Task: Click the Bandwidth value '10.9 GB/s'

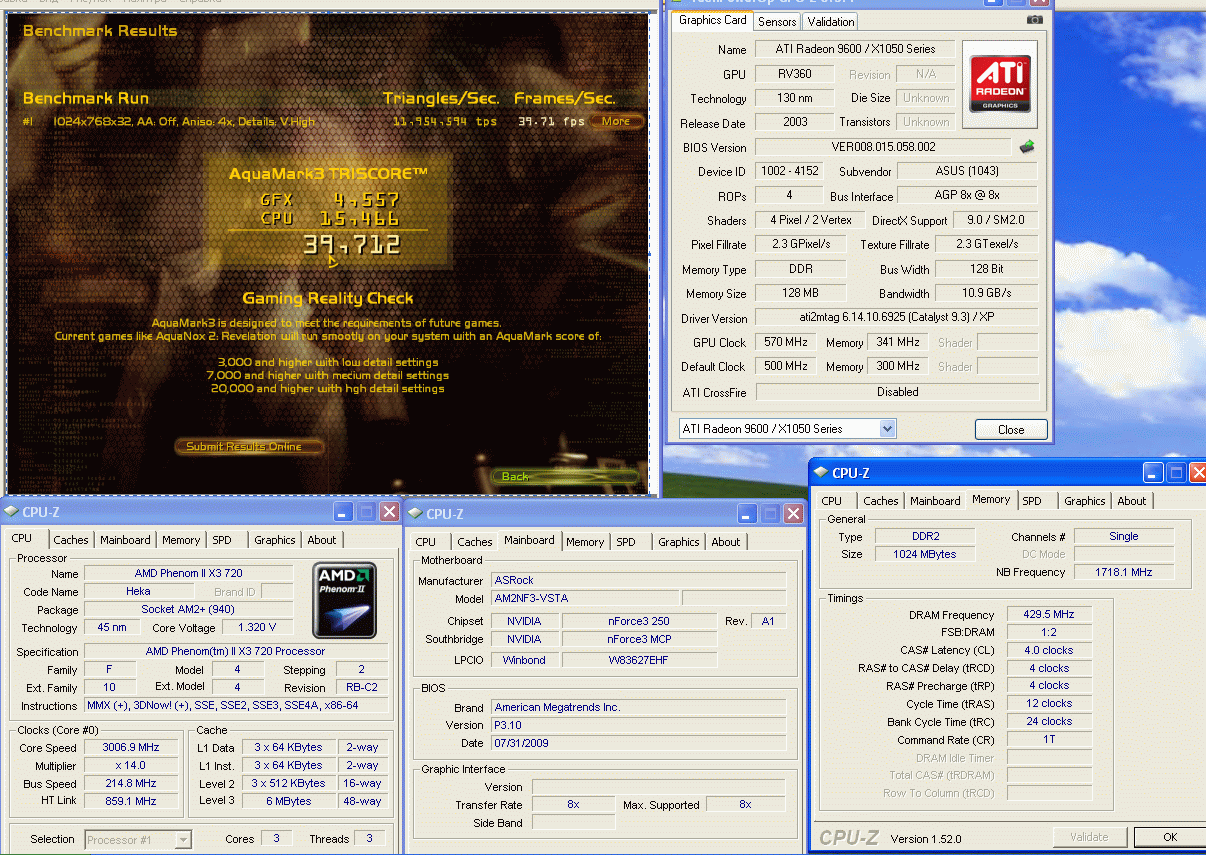Action: pyautogui.click(x=986, y=294)
